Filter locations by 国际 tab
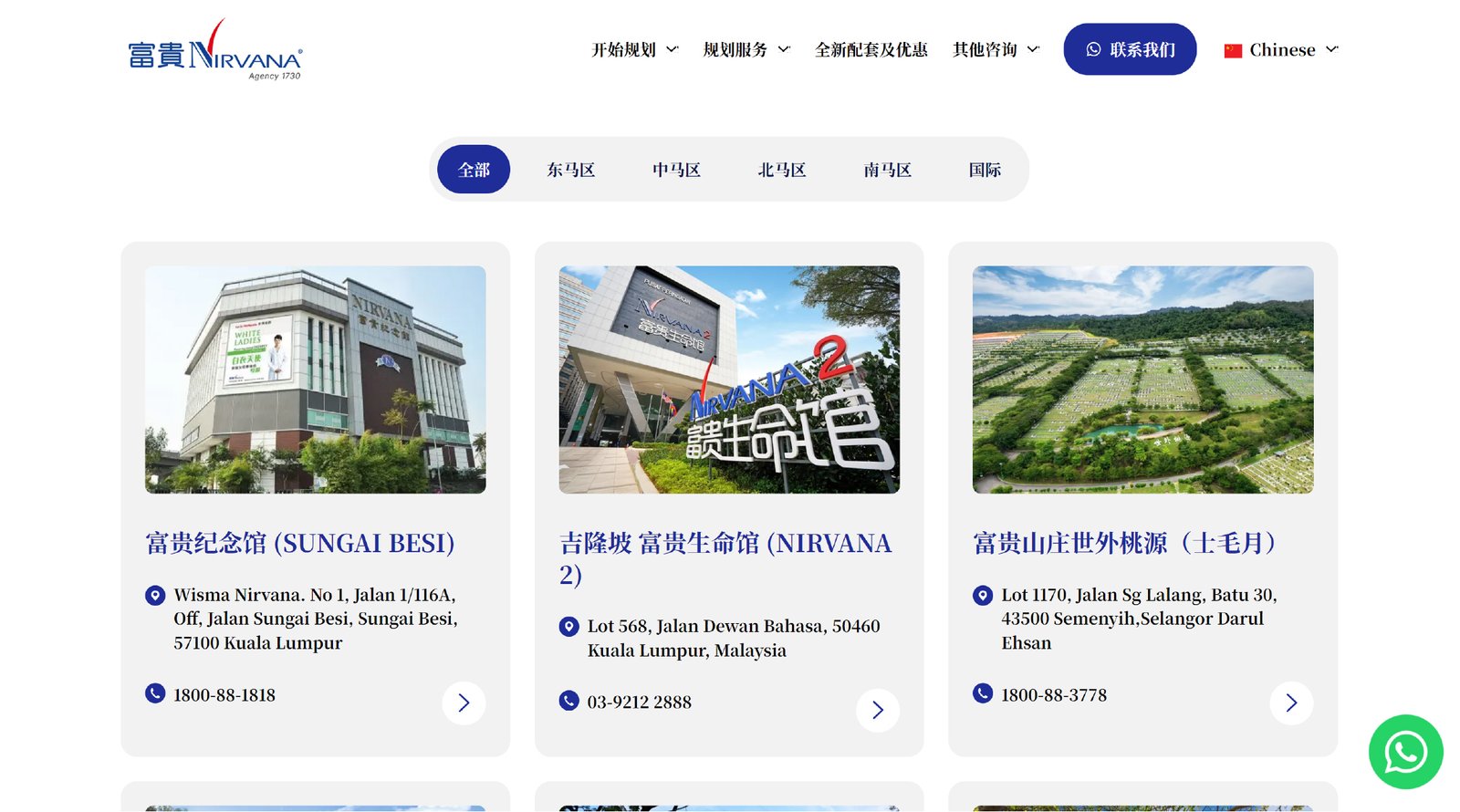 click(x=985, y=170)
